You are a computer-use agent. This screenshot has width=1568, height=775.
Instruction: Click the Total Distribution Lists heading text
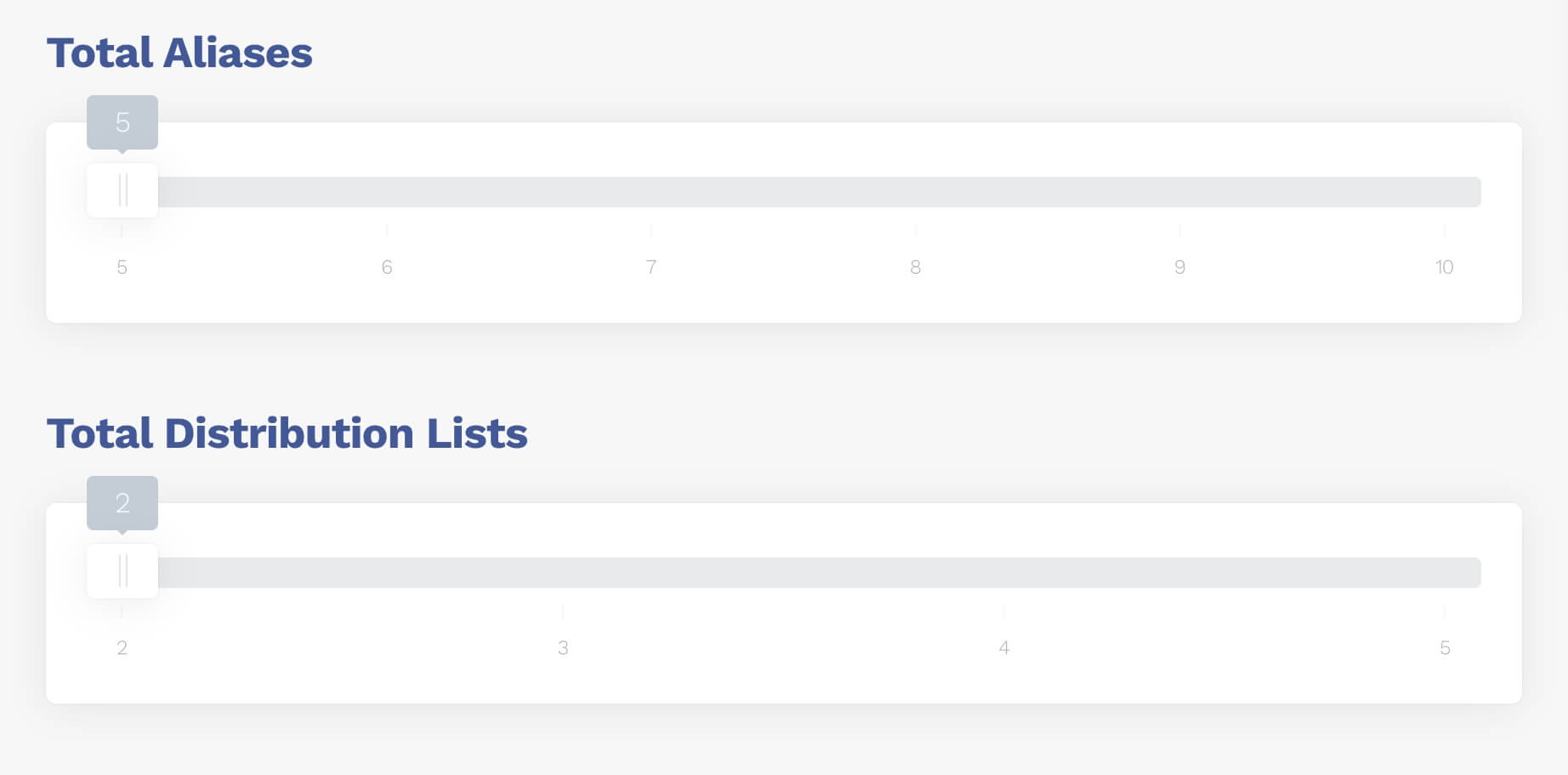point(287,433)
